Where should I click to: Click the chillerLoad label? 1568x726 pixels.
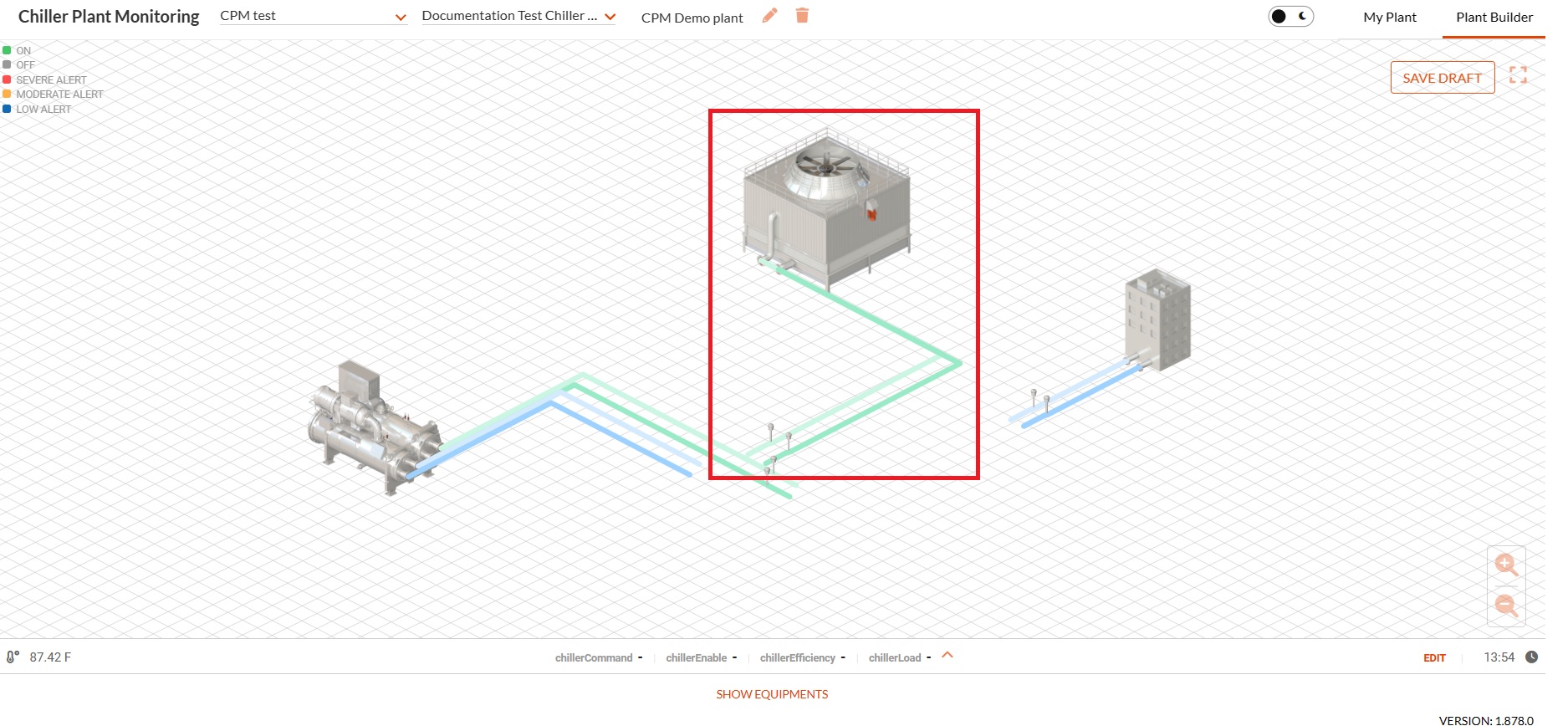coord(895,658)
